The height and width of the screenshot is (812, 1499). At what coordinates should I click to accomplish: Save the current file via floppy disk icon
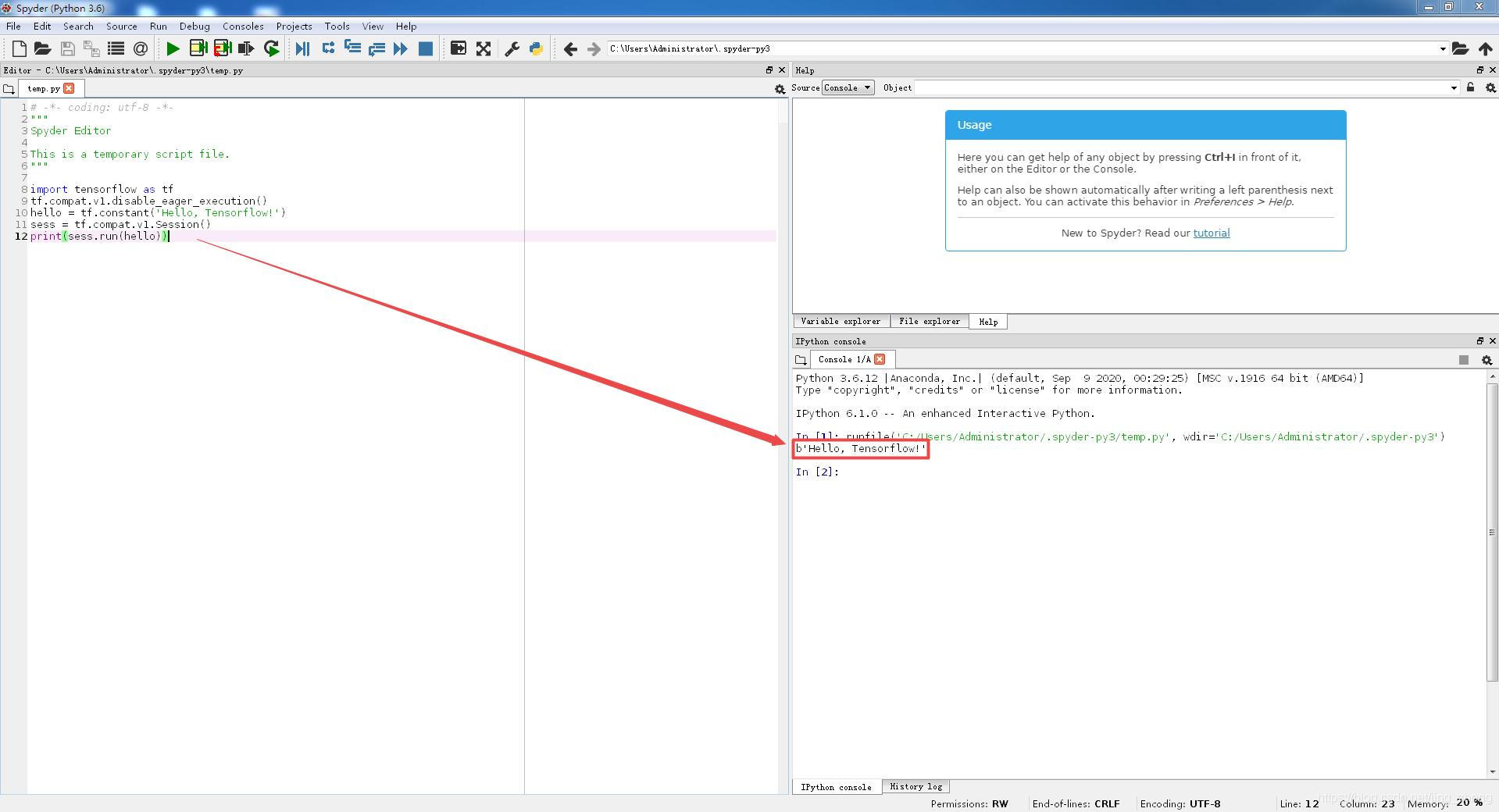click(68, 48)
